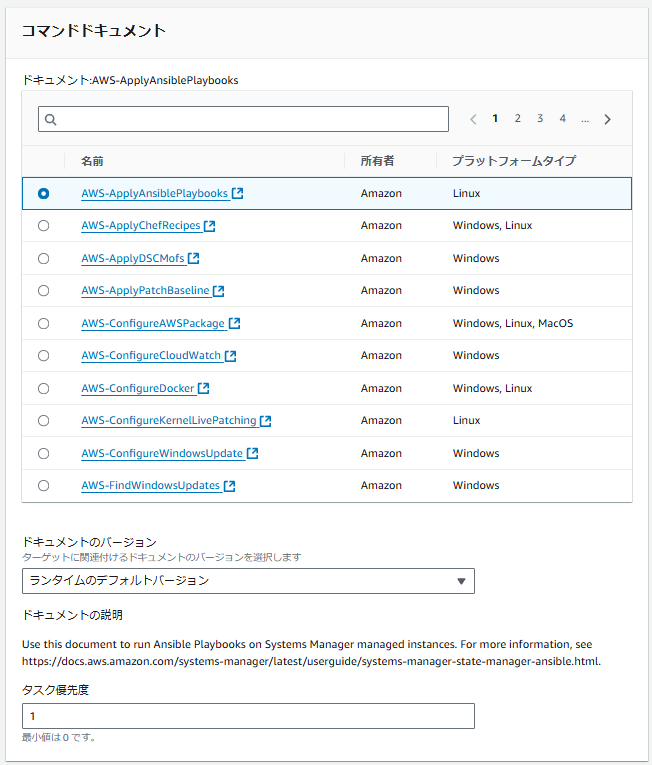Go to next page with right chevron
The image size is (652, 765).
pos(607,119)
